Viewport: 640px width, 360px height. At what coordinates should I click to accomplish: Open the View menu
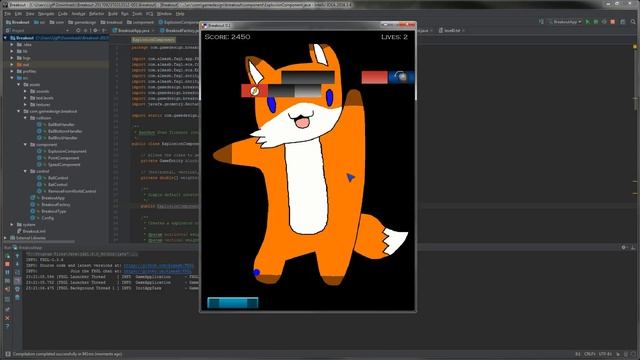30,13
